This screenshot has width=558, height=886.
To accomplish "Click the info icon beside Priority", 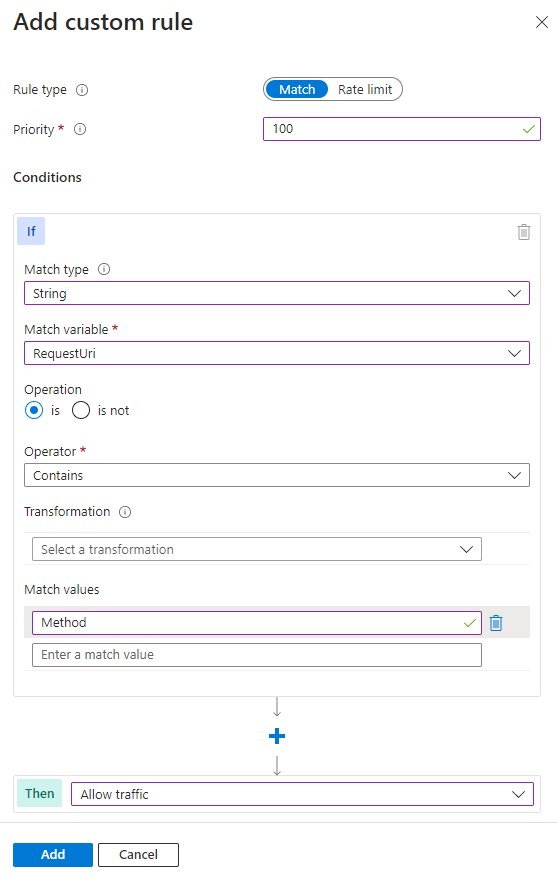I will coord(80,129).
